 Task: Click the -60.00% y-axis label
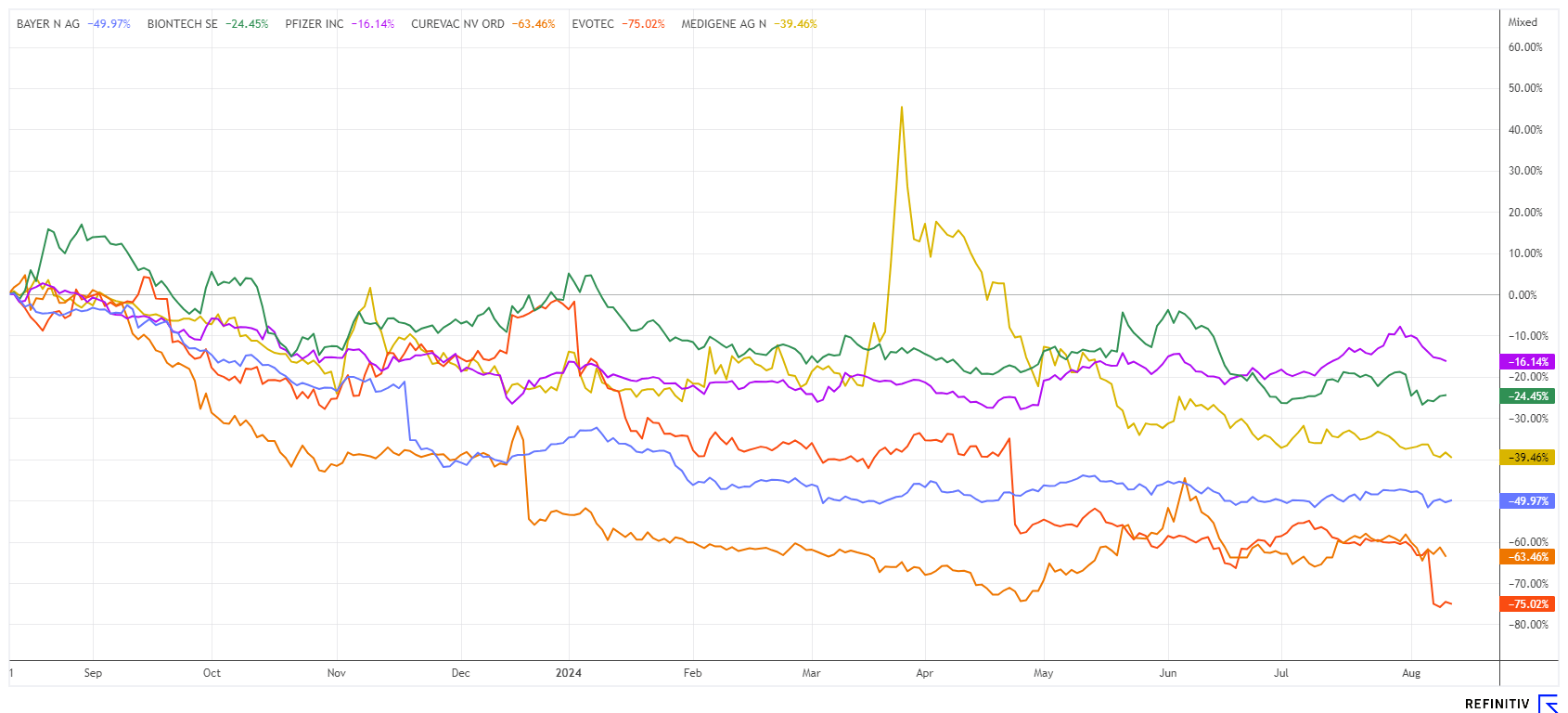pyautogui.click(x=1528, y=542)
